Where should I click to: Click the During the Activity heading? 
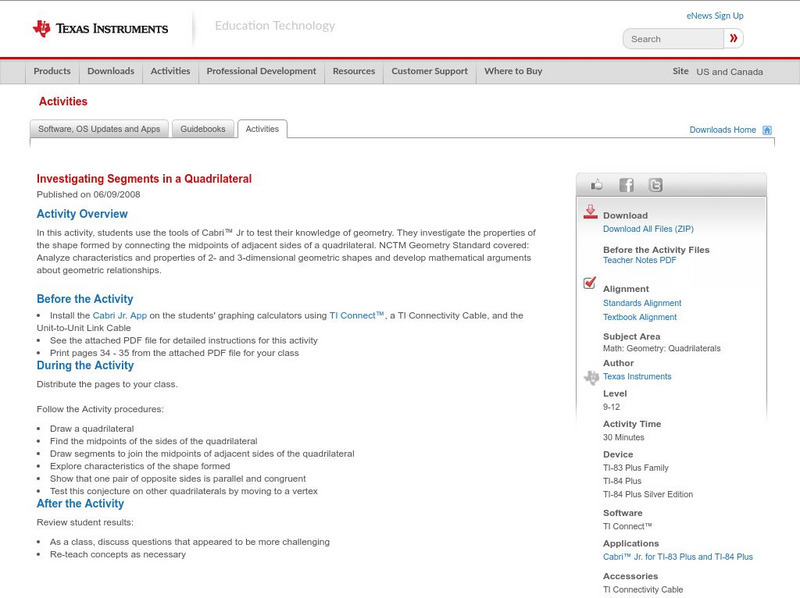pyautogui.click(x=85, y=365)
